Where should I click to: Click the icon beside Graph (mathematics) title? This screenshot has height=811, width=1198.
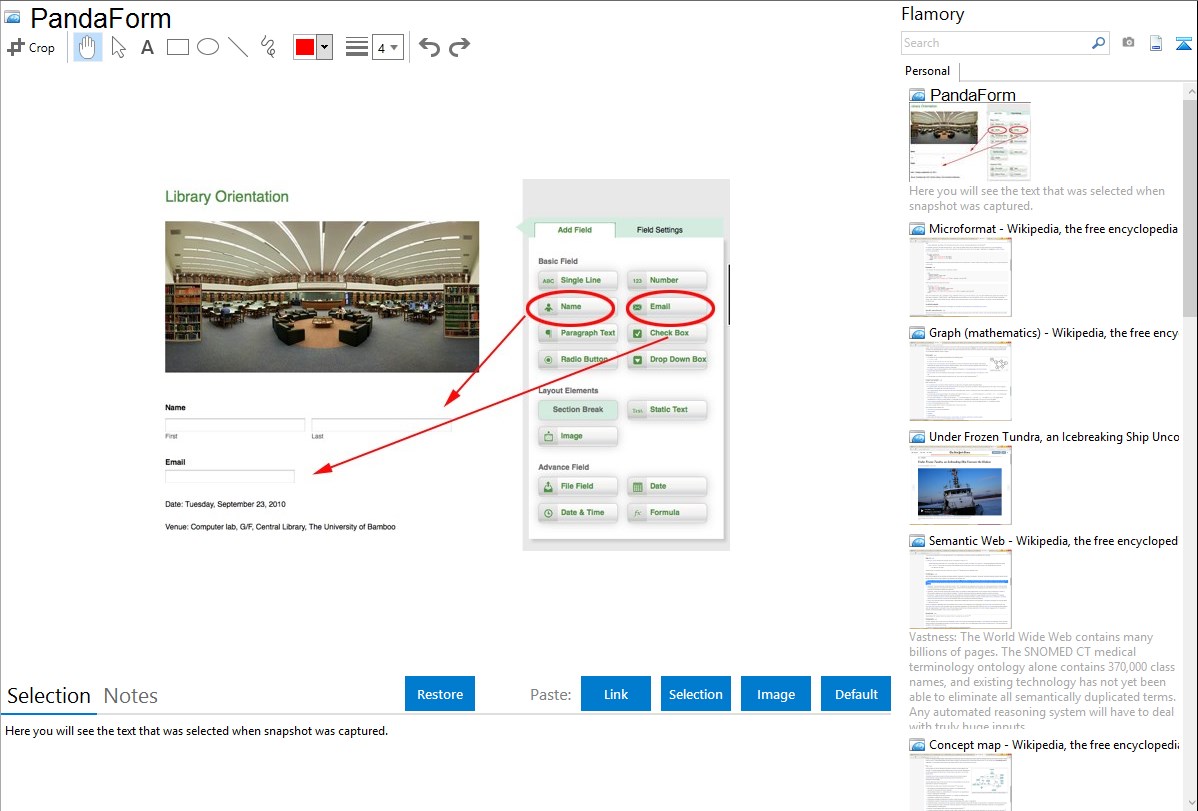(x=917, y=333)
